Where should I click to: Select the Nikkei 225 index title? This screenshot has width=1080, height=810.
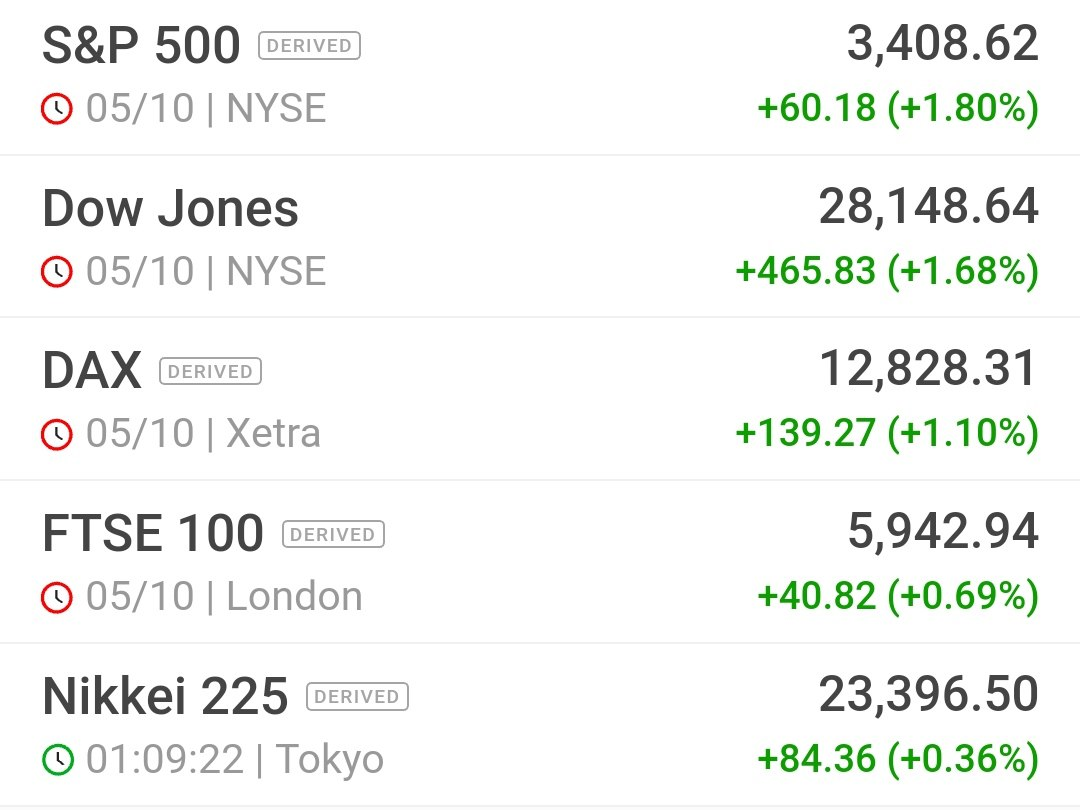[x=165, y=696]
